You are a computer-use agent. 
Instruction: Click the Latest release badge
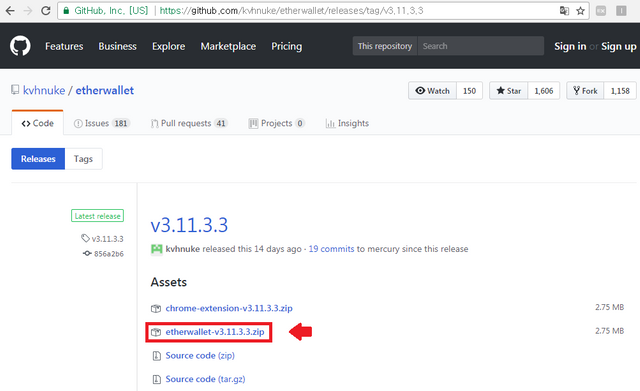click(x=98, y=216)
